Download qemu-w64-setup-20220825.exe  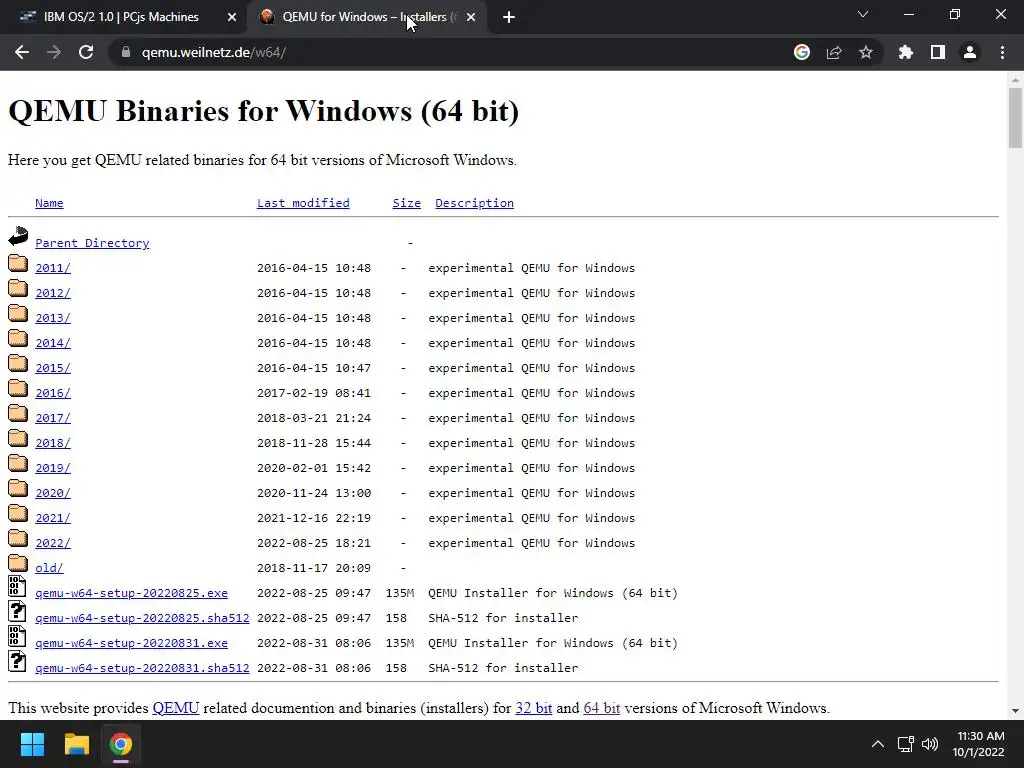pyautogui.click(x=131, y=593)
